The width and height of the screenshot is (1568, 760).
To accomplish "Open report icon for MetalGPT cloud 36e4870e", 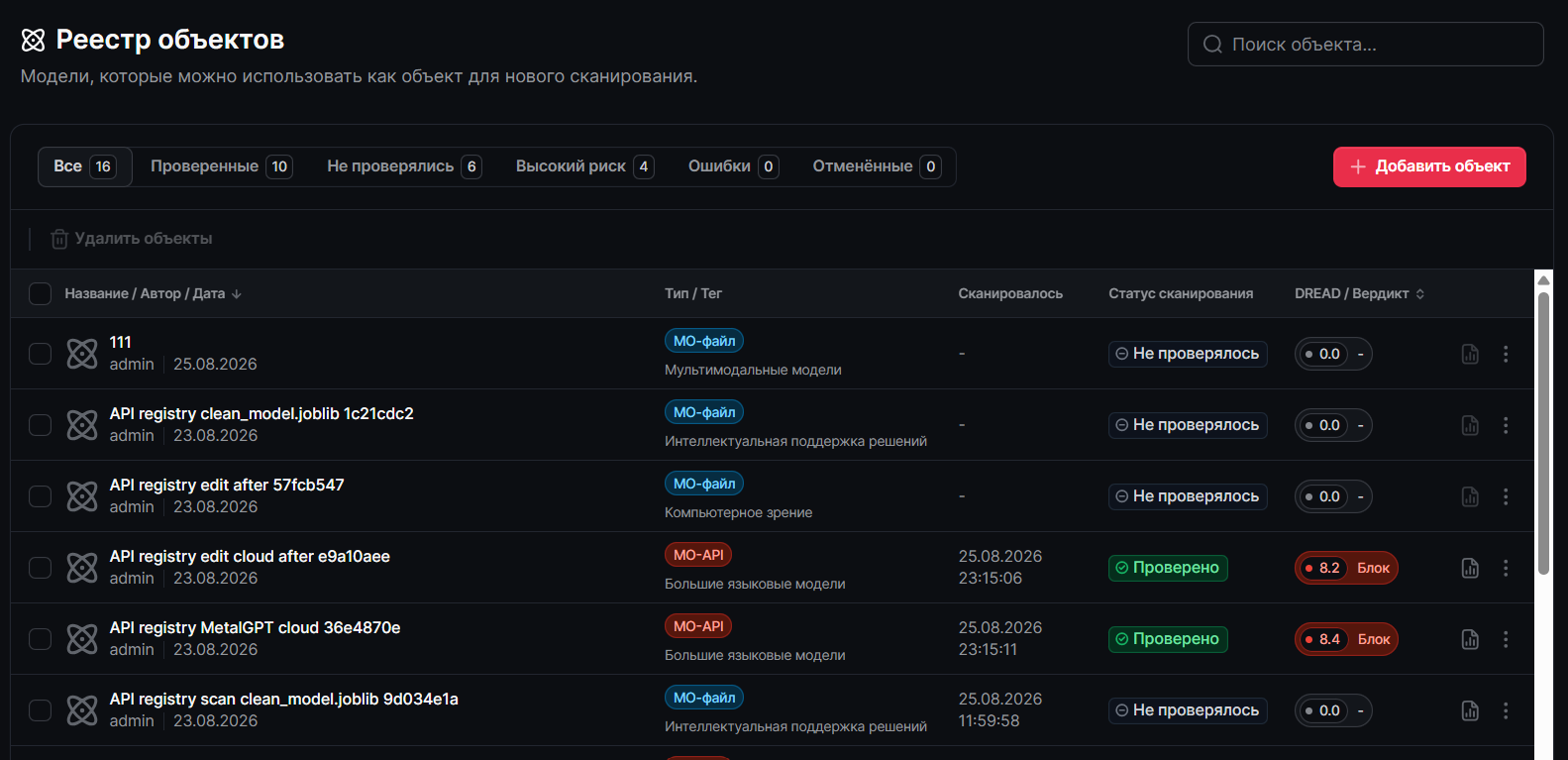I will (1470, 639).
